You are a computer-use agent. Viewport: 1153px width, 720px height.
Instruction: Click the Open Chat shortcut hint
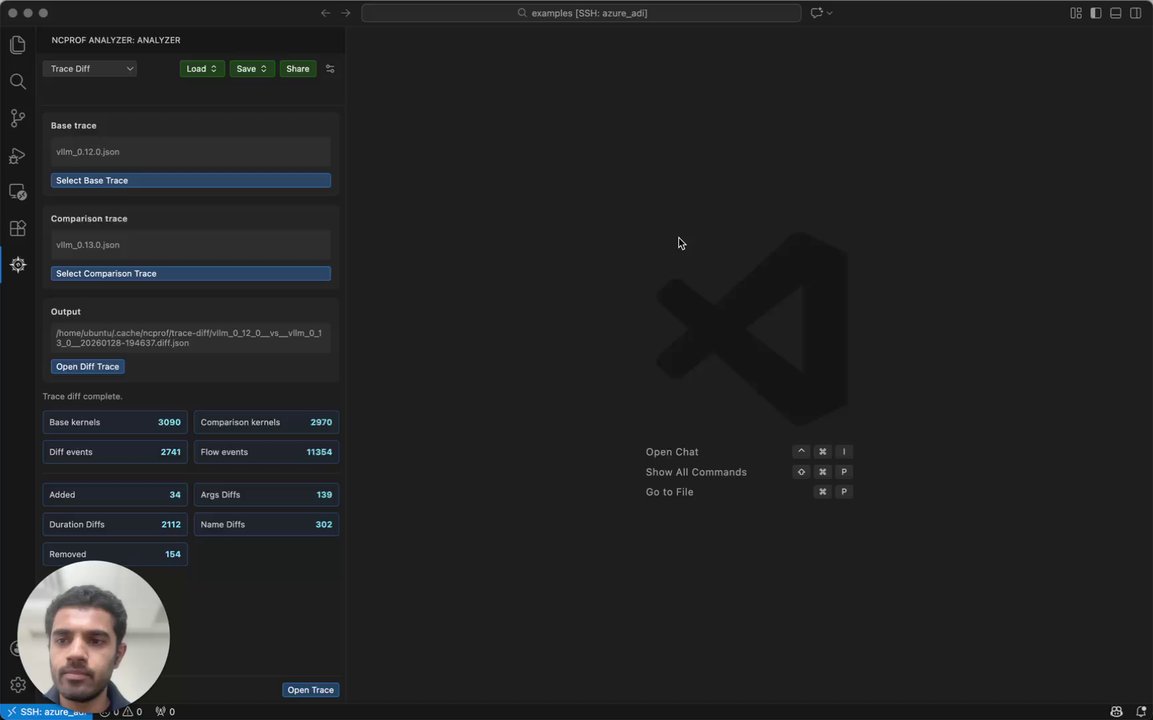pyautogui.click(x=672, y=452)
